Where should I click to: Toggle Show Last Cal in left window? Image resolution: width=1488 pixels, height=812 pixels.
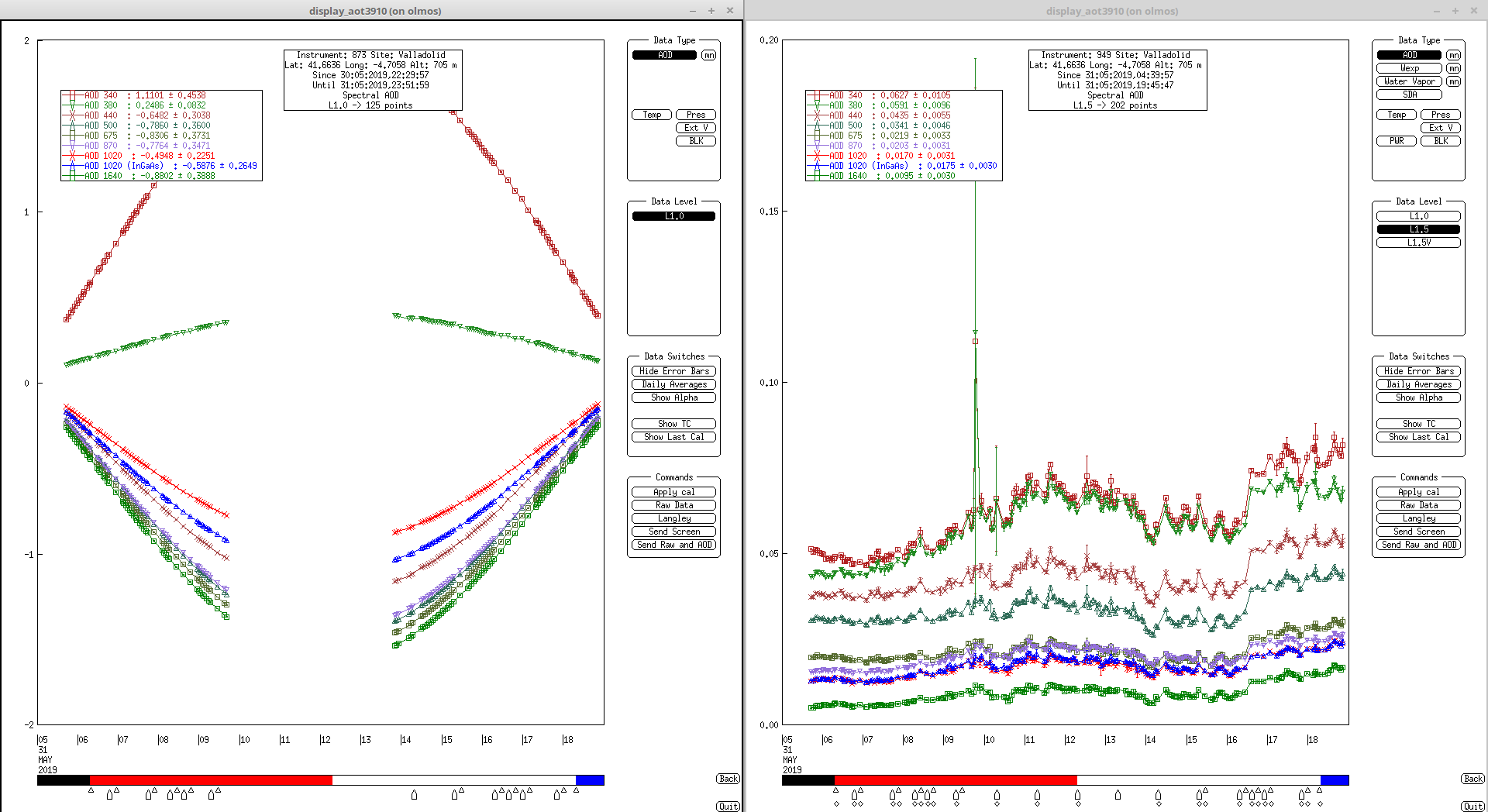pyautogui.click(x=674, y=437)
